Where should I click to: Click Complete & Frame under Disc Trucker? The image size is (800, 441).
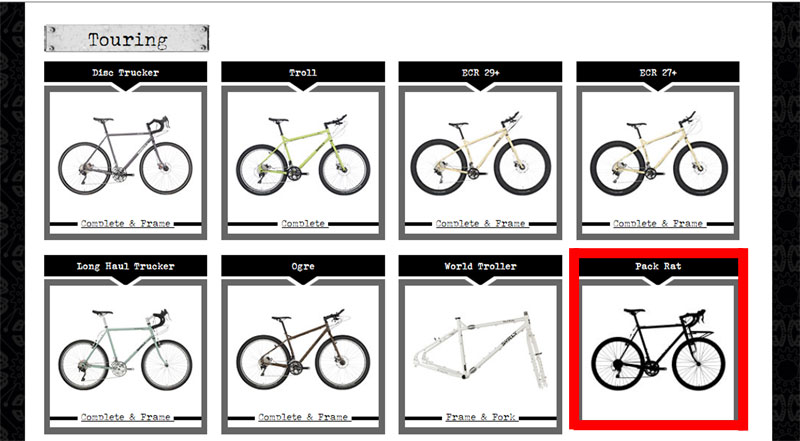coord(126,224)
